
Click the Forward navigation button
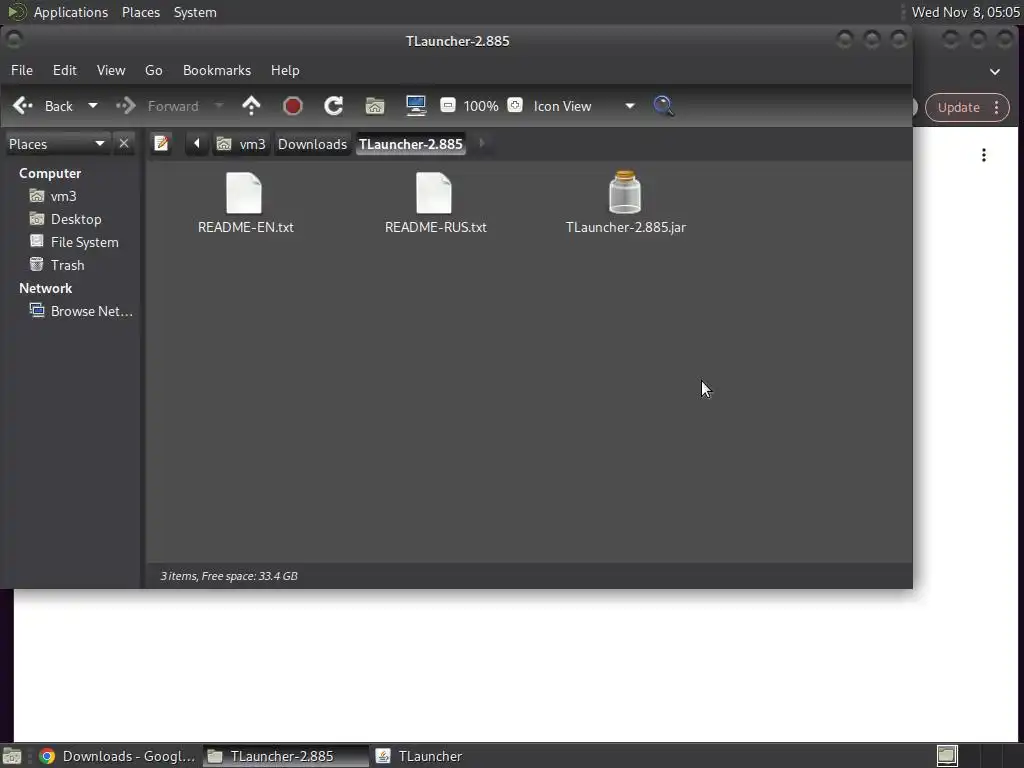pos(158,106)
